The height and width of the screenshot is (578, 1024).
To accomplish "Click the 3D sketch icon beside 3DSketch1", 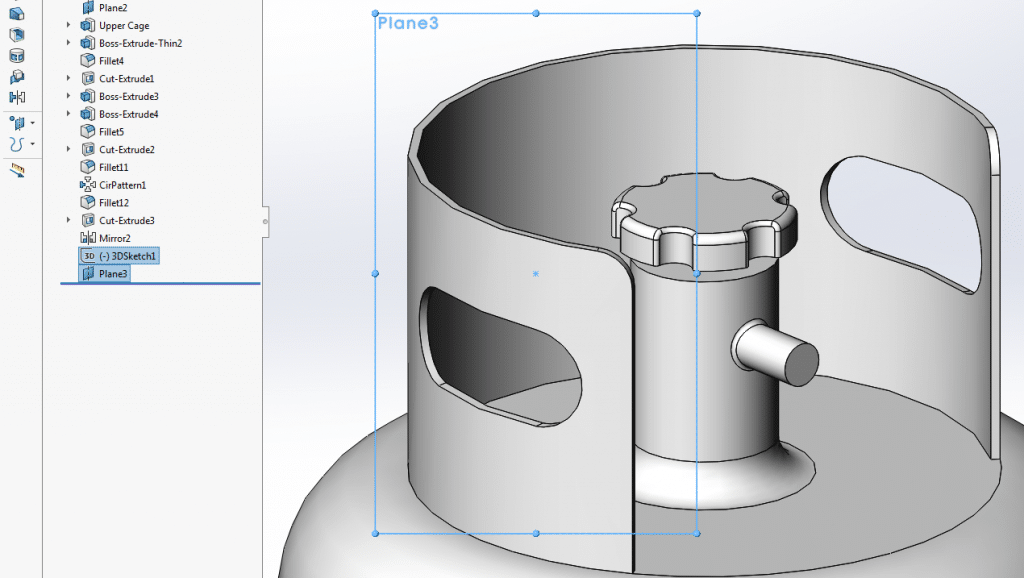I will [87, 255].
